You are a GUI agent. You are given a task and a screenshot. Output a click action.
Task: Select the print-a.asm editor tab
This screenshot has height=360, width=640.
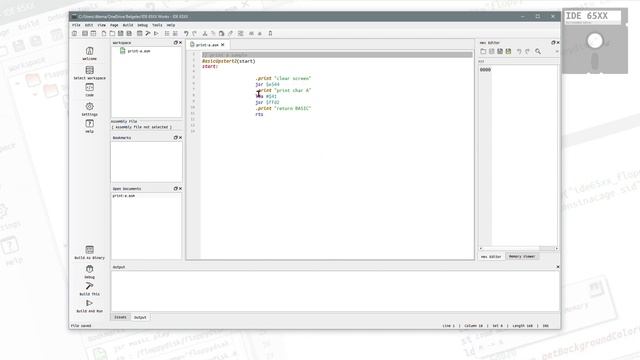pyautogui.click(x=207, y=45)
